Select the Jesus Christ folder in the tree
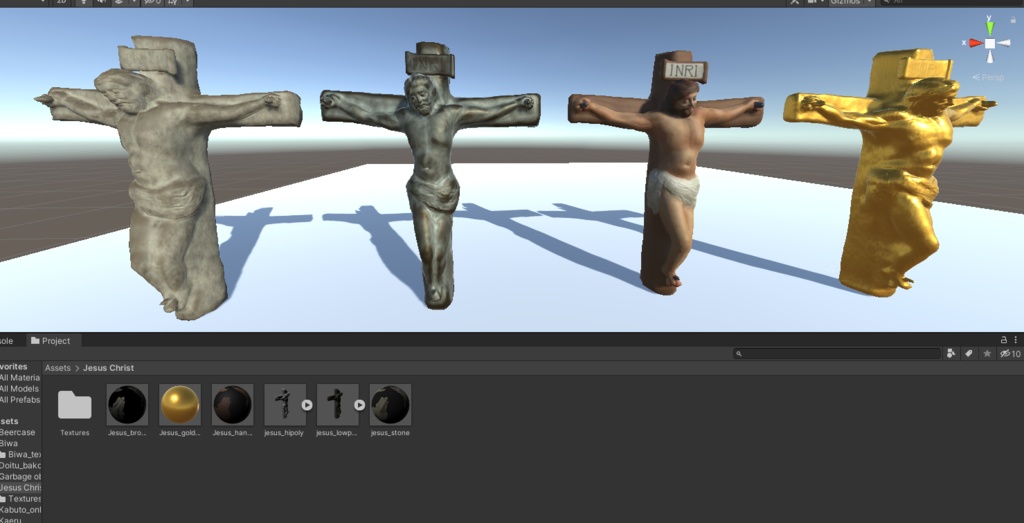The width and height of the screenshot is (1024, 523). (x=21, y=488)
